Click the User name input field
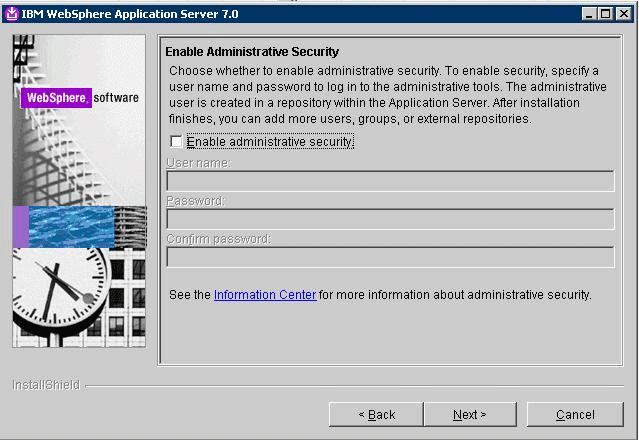Viewport: 639px width, 440px height. [390, 181]
